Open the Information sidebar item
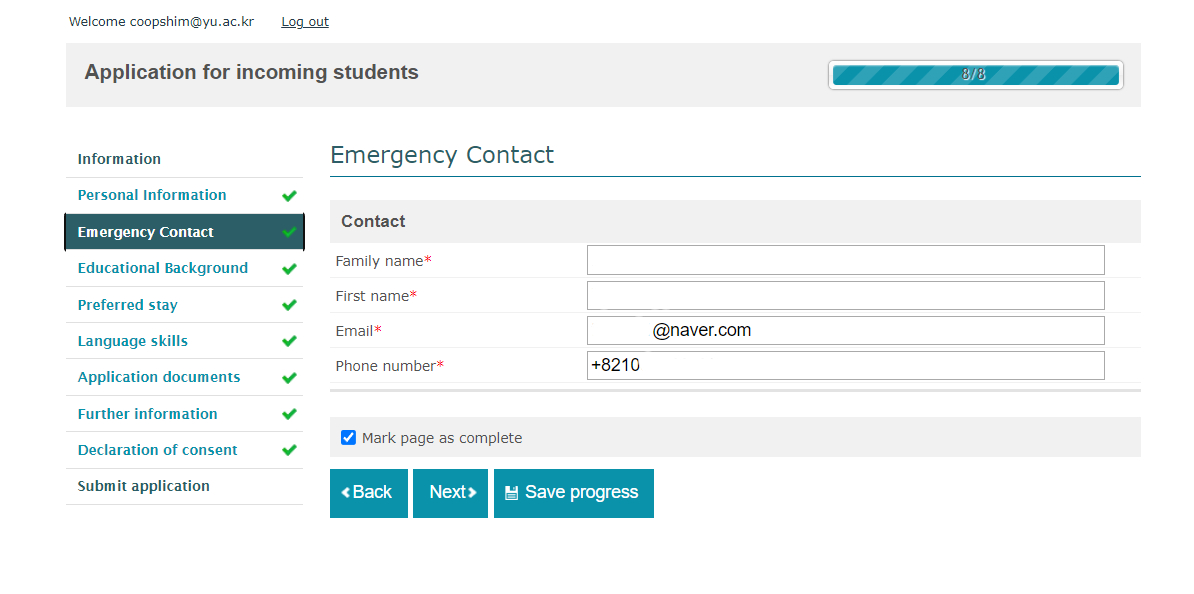The image size is (1194, 594). click(119, 159)
